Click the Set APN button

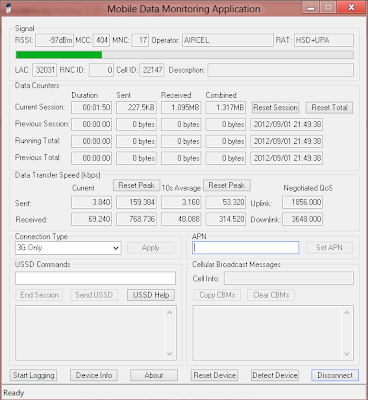329,248
